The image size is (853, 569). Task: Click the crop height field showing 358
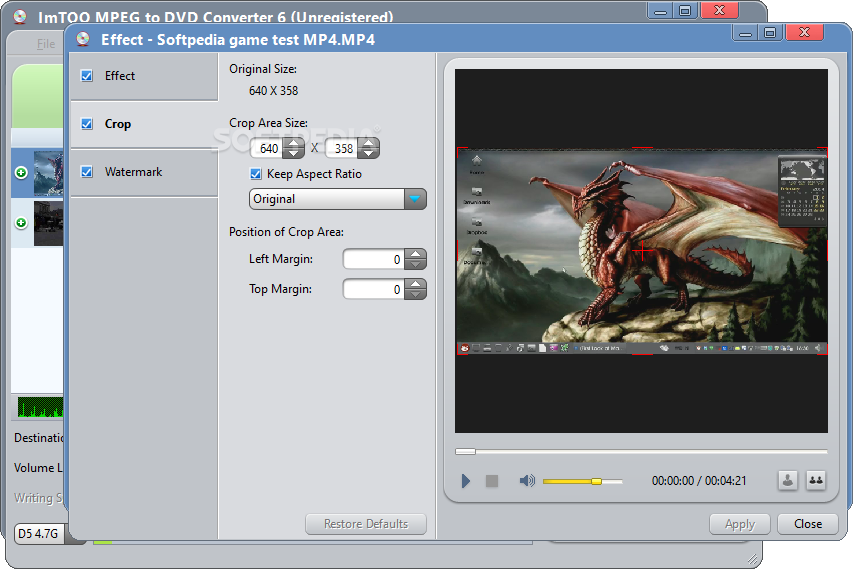(x=343, y=149)
